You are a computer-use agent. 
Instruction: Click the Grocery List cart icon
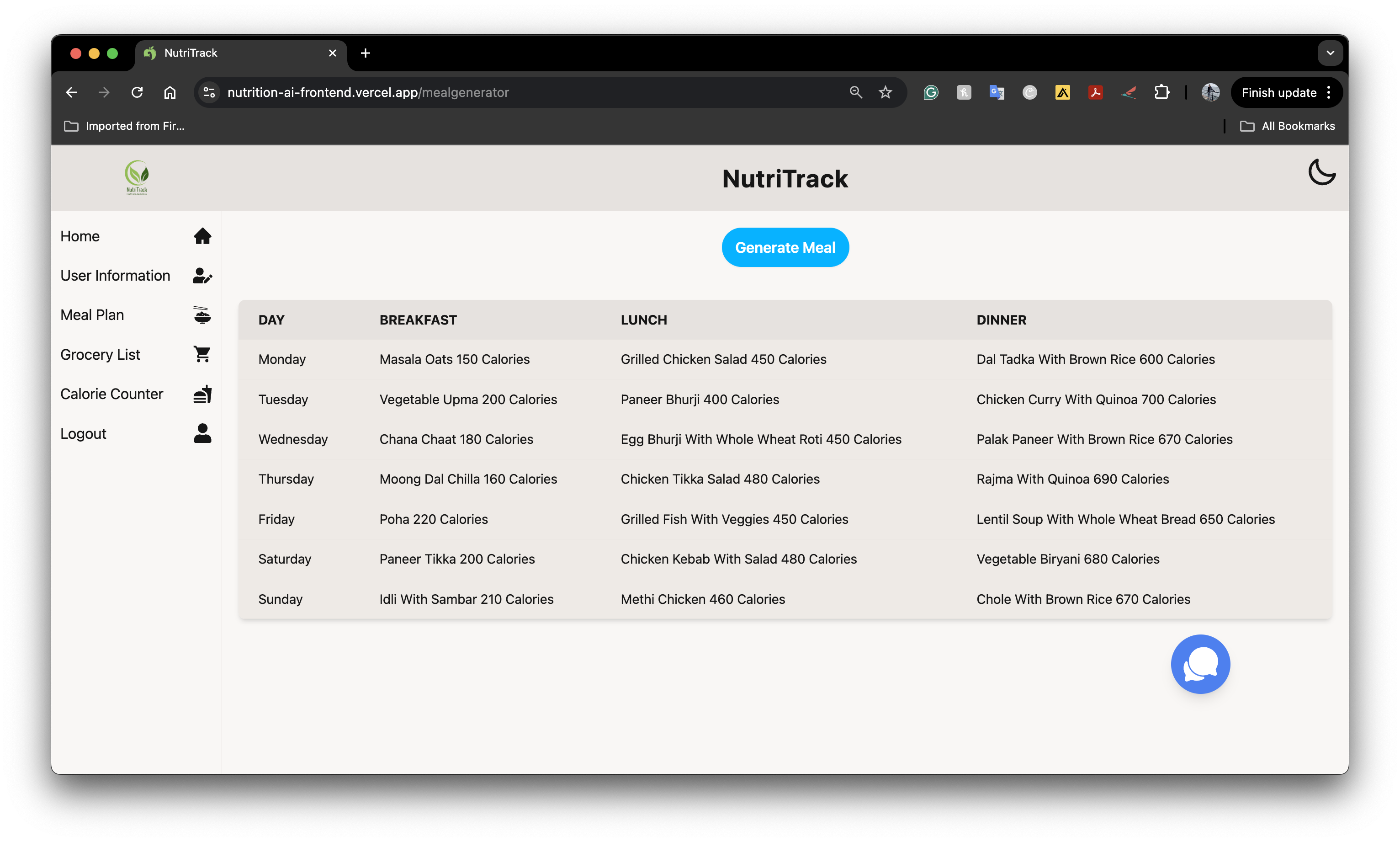202,354
